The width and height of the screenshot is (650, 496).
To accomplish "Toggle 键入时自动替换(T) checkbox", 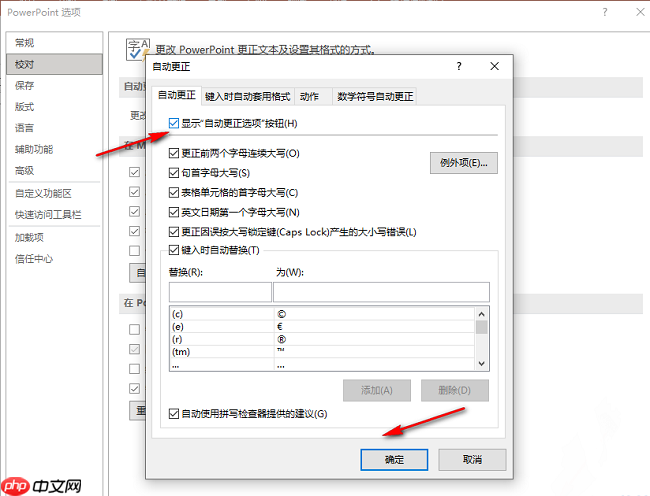I will 174,250.
